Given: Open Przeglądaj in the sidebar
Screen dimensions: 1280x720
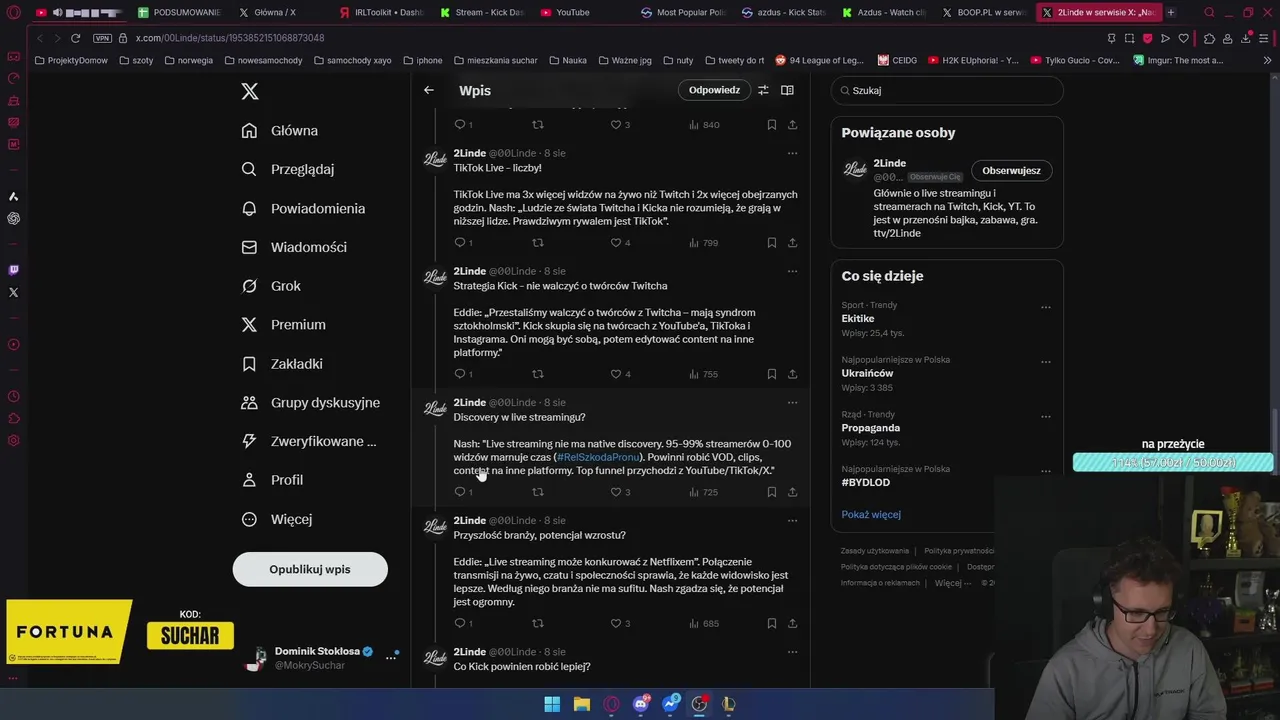Looking at the screenshot, I should tap(288, 169).
